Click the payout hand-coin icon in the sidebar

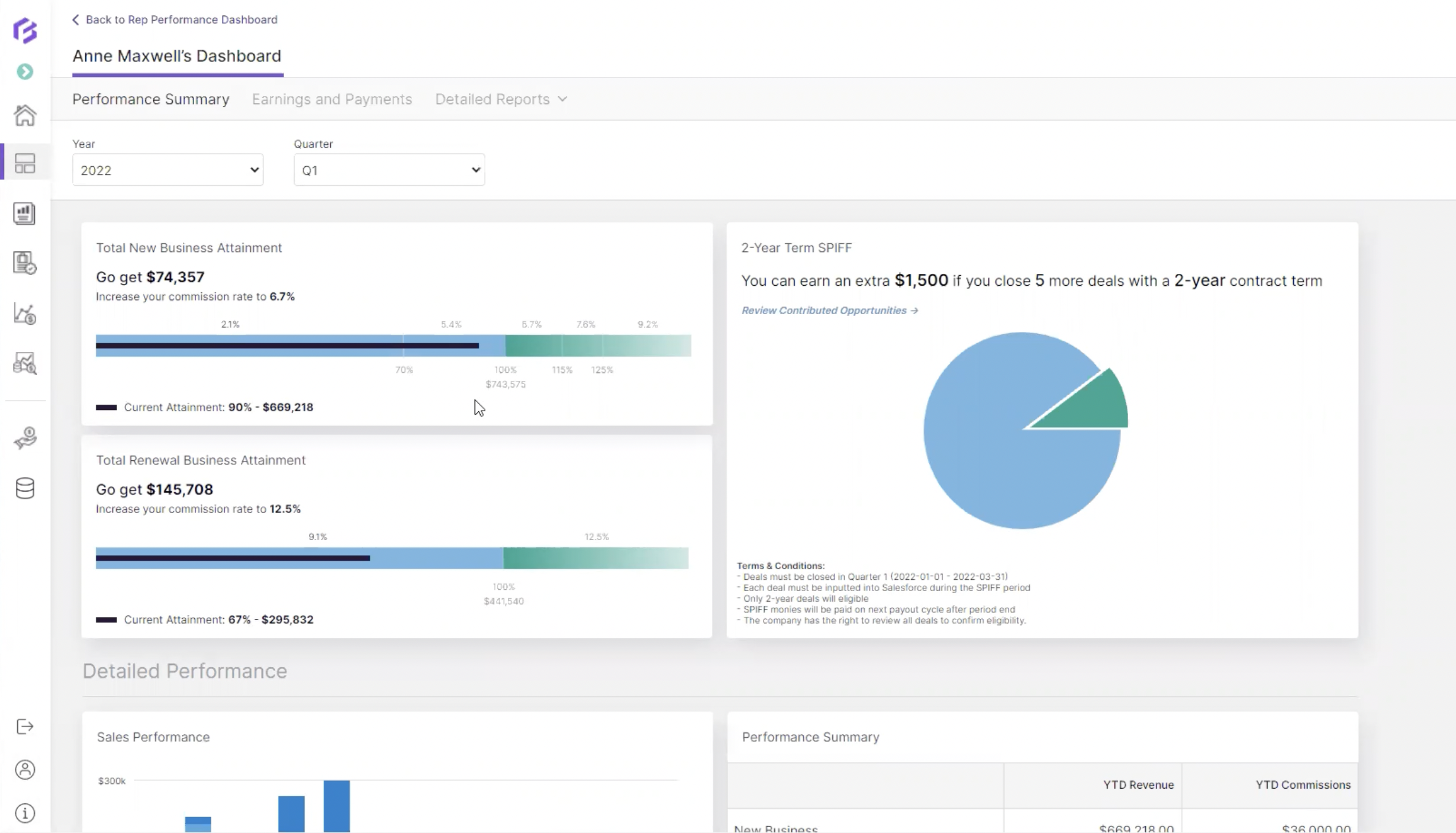(x=25, y=438)
